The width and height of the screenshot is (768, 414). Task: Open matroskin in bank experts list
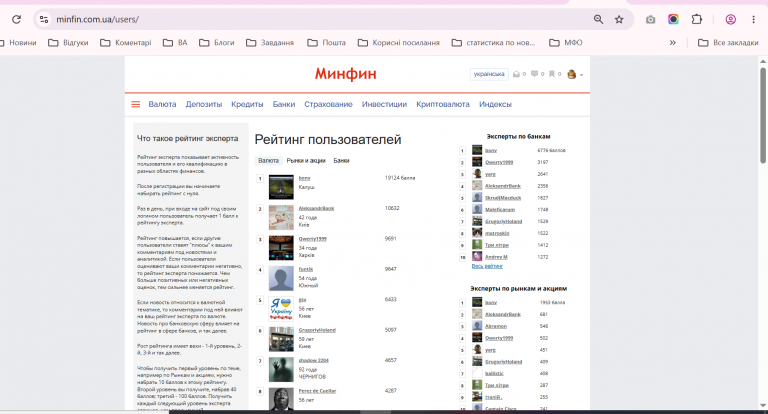pyautogui.click(x=497, y=233)
